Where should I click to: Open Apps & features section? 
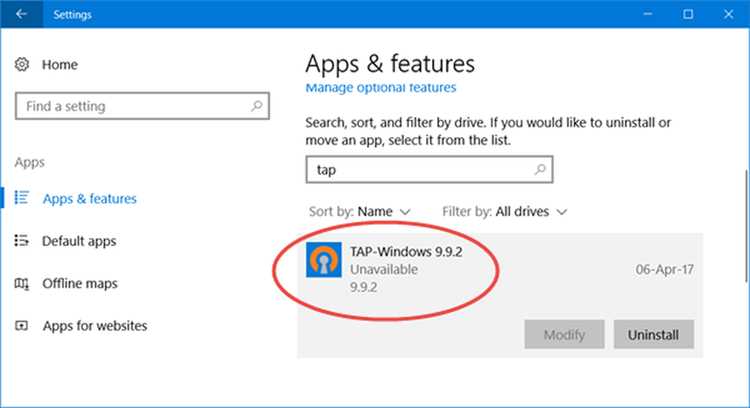point(89,198)
